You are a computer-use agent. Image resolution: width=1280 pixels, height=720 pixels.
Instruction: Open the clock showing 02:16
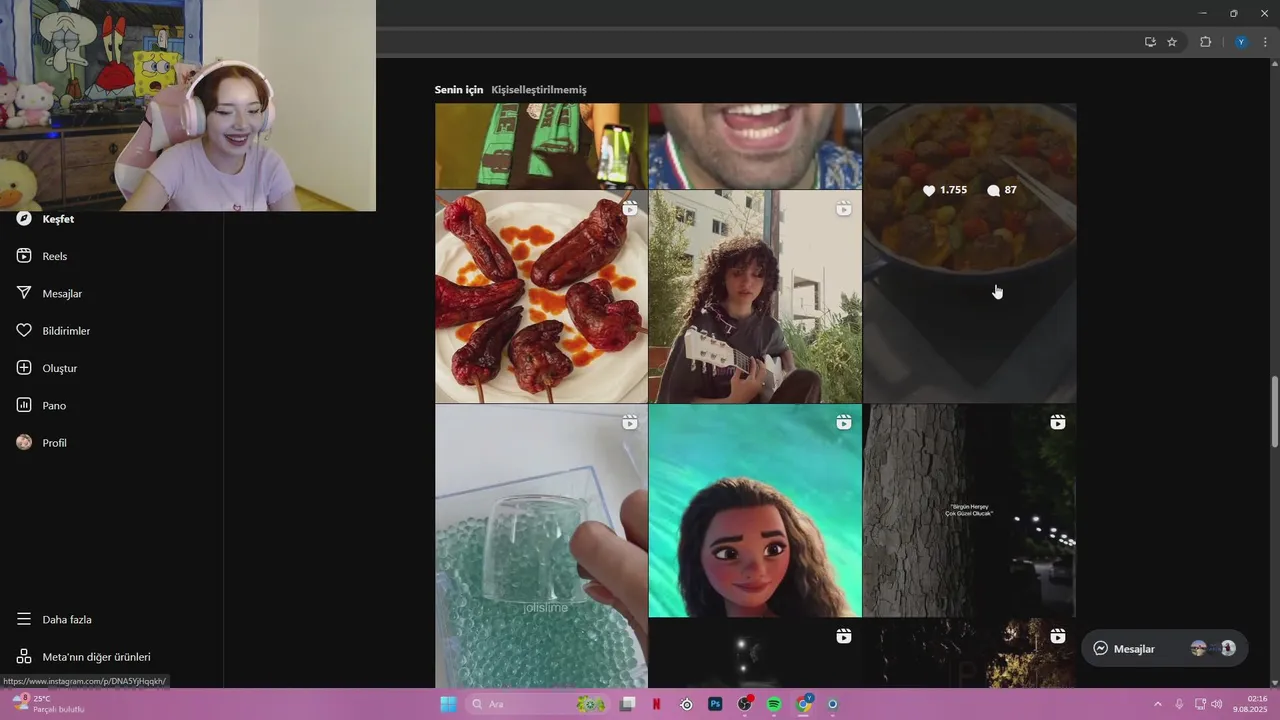[x=1250, y=704]
